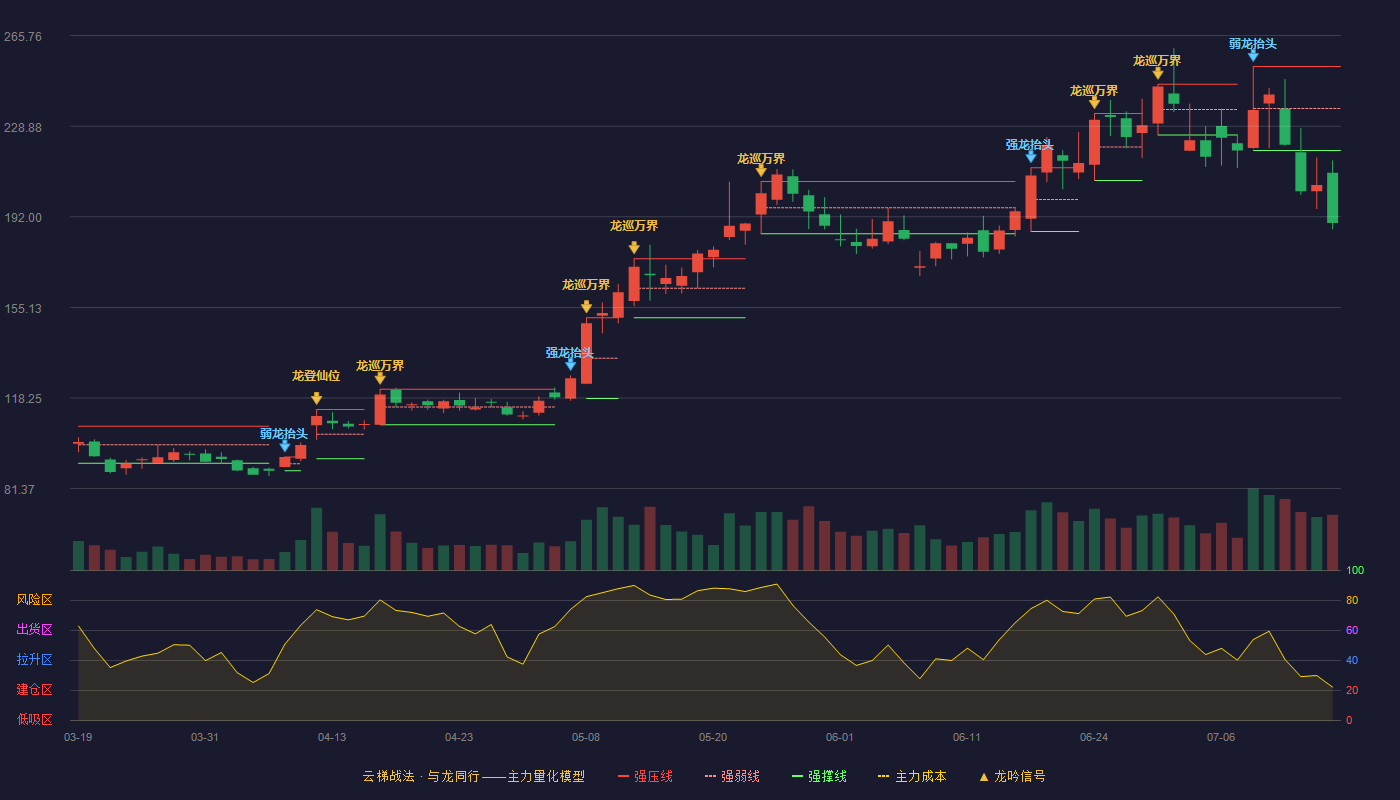Select the lowest 弱龙抬头 signal near 81.37
This screenshot has width=1400, height=800.
(284, 446)
